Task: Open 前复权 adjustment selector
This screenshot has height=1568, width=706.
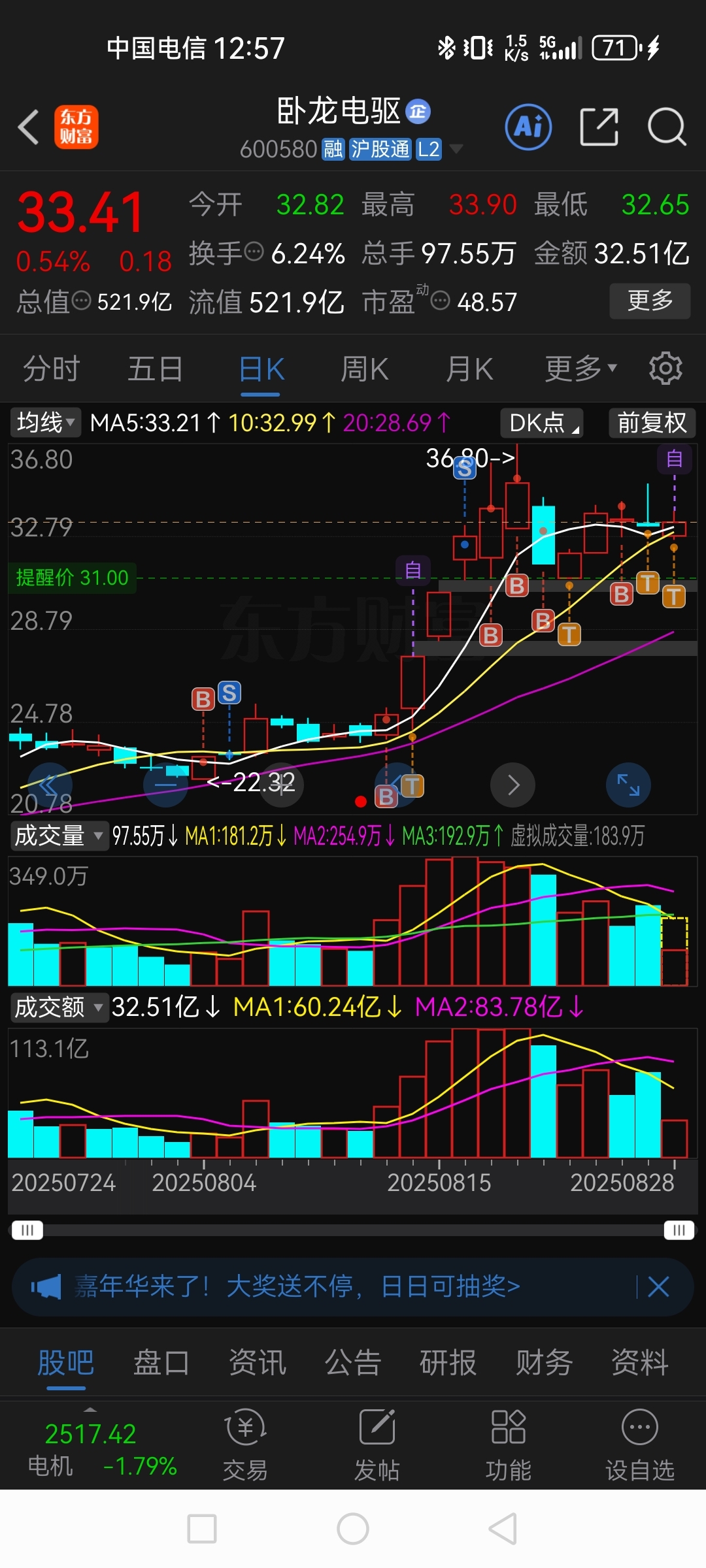Action: [652, 422]
